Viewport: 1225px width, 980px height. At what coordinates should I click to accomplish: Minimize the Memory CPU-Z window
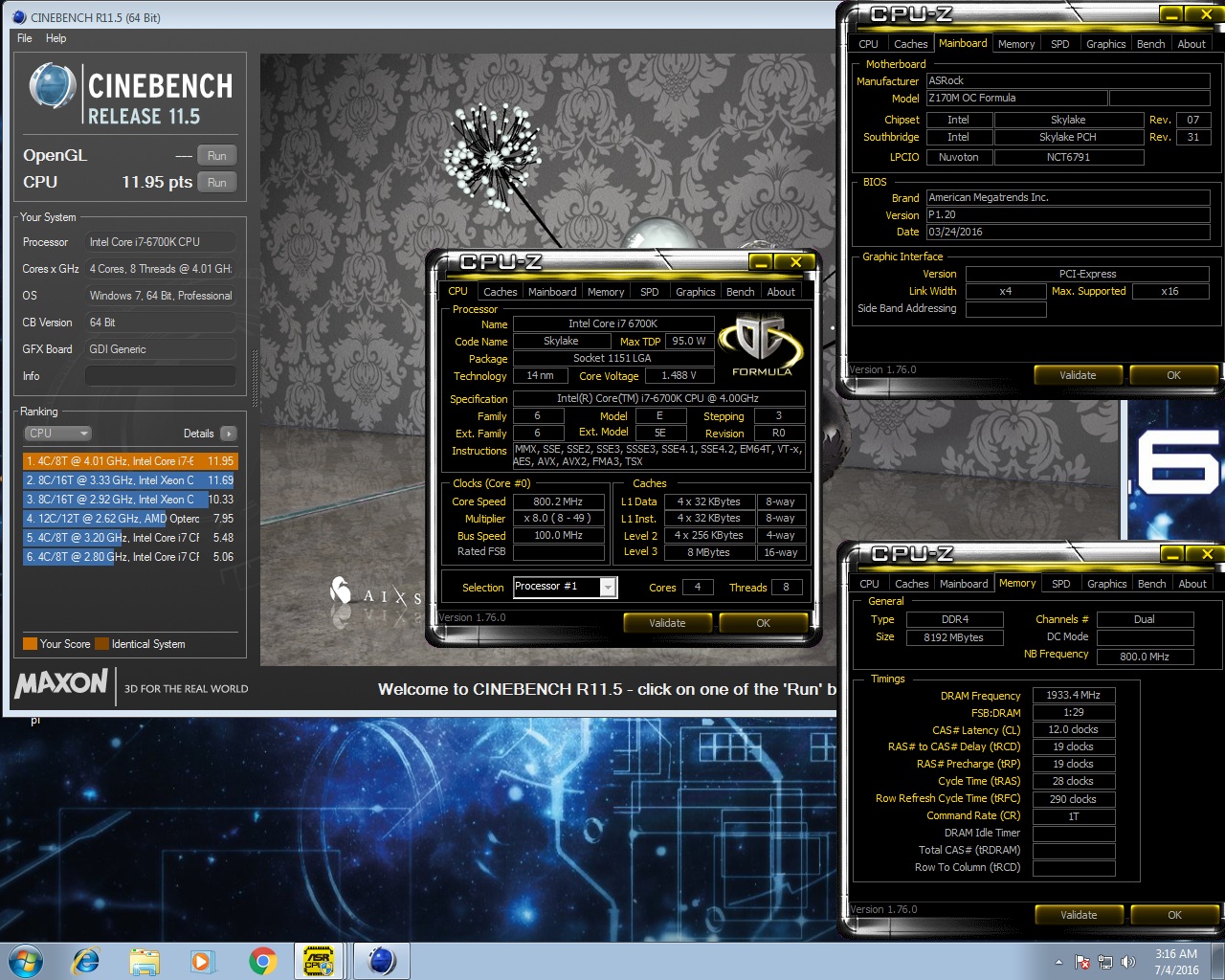point(1172,554)
